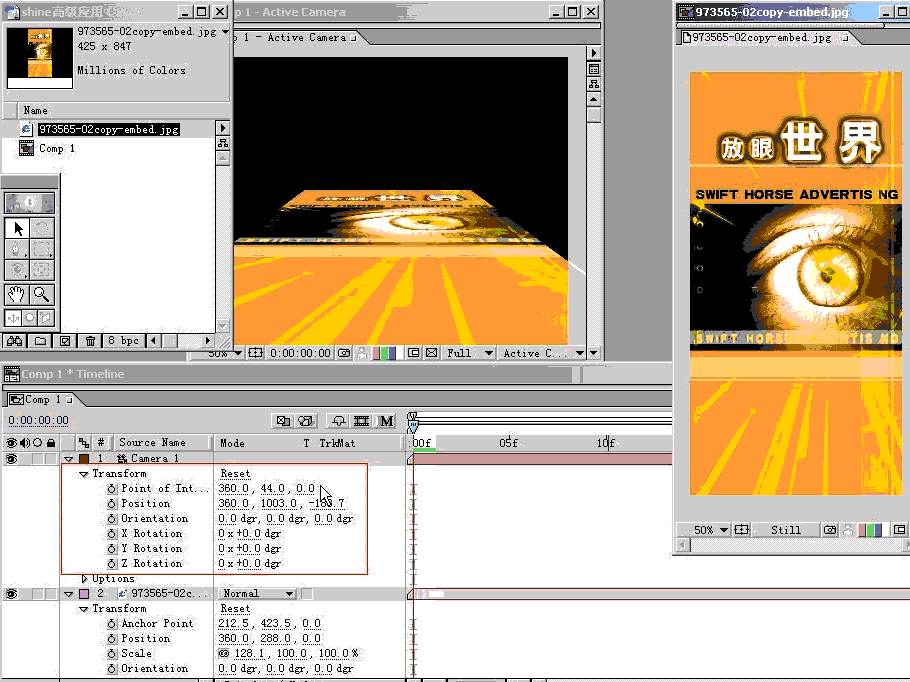This screenshot has width=910, height=682.
Task: Click the new composition icon in Project window
Action: coord(65,341)
